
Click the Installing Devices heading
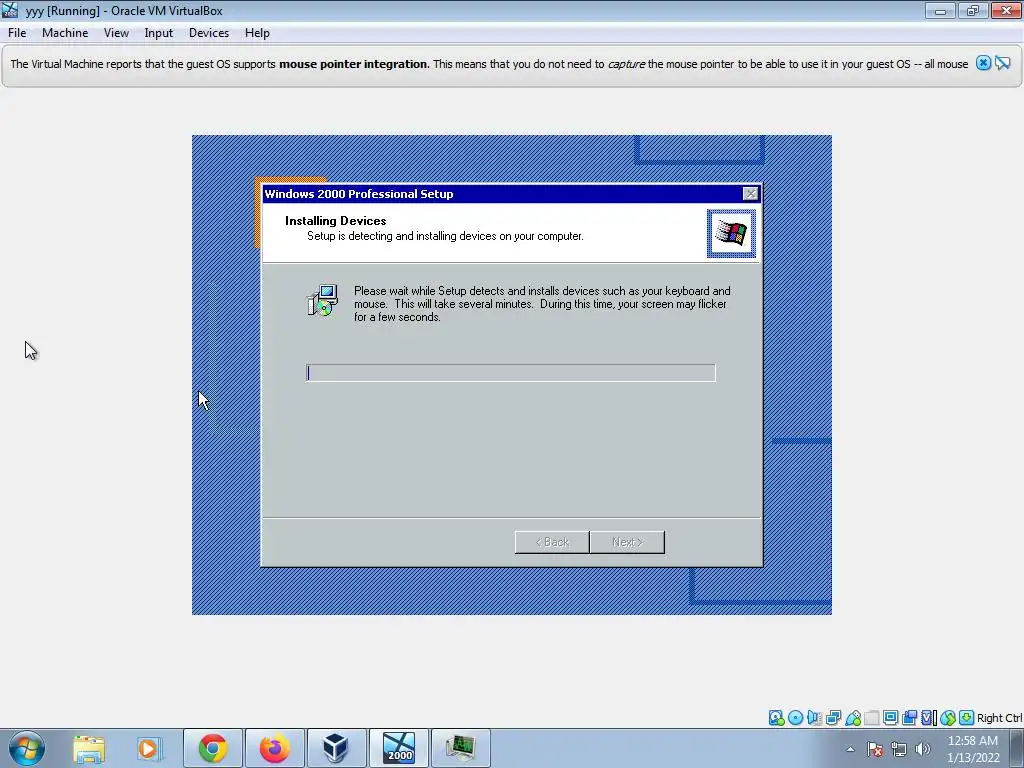(336, 221)
